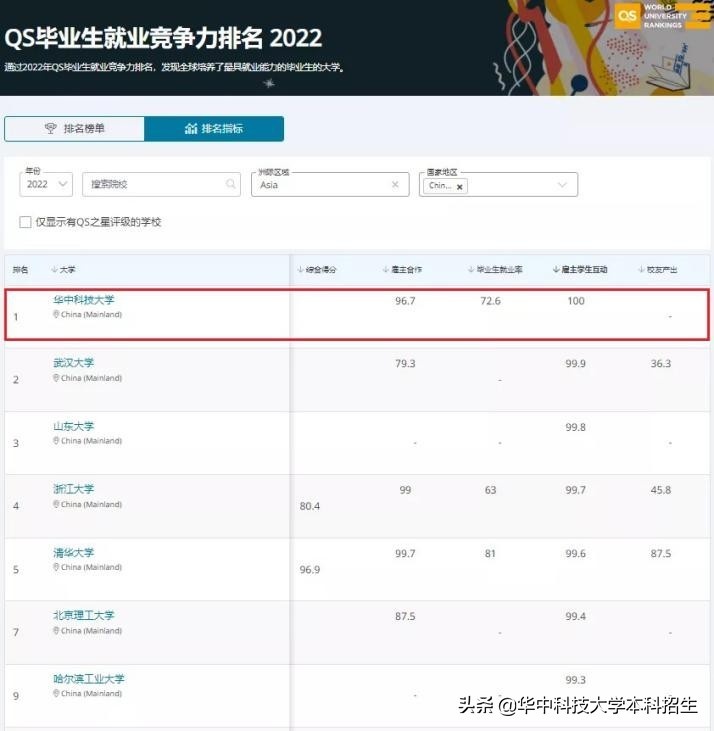The image size is (714, 731).
Task: Expand the 国家地区 dropdown arrow
Action: pyautogui.click(x=563, y=185)
